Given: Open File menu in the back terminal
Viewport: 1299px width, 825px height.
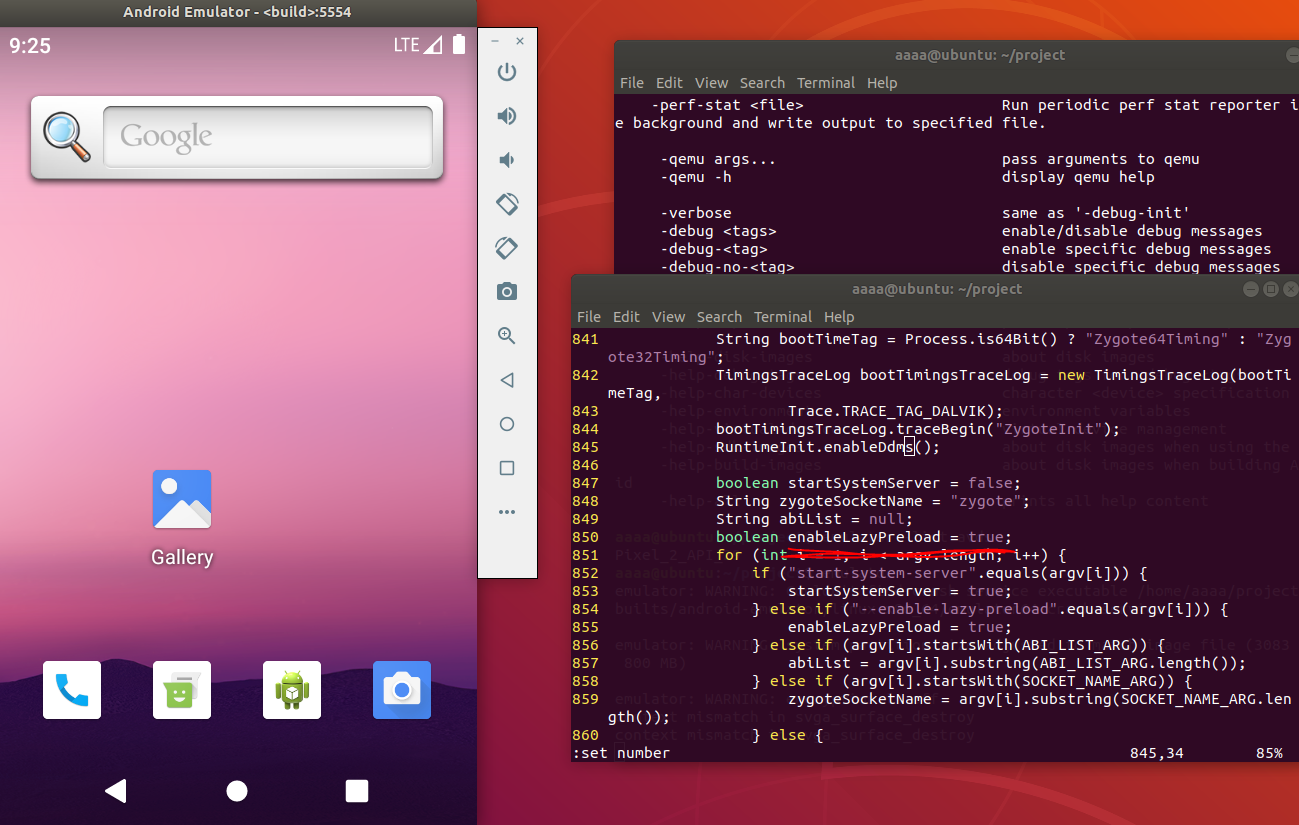Looking at the screenshot, I should point(632,83).
